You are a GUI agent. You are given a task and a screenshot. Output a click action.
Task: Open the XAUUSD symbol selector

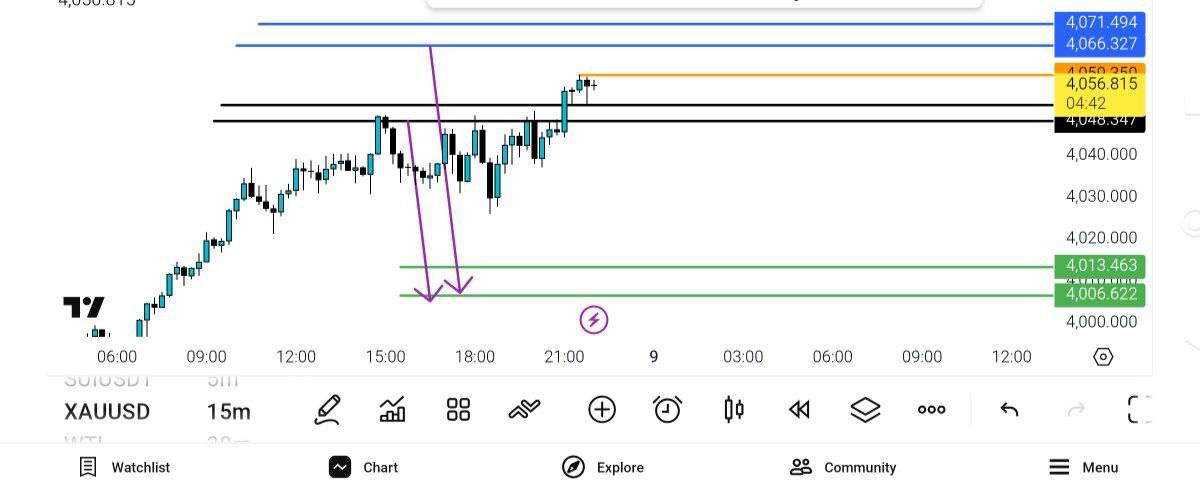[x=107, y=412]
